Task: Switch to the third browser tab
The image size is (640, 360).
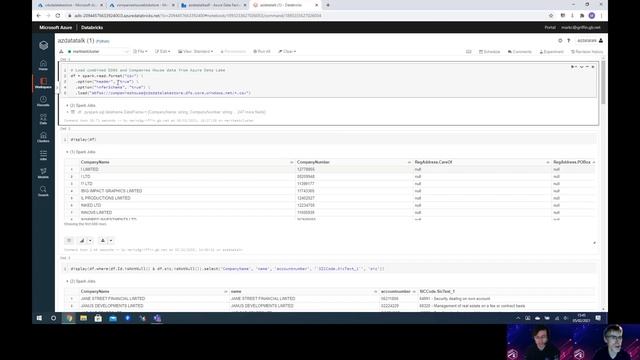Action: point(213,5)
